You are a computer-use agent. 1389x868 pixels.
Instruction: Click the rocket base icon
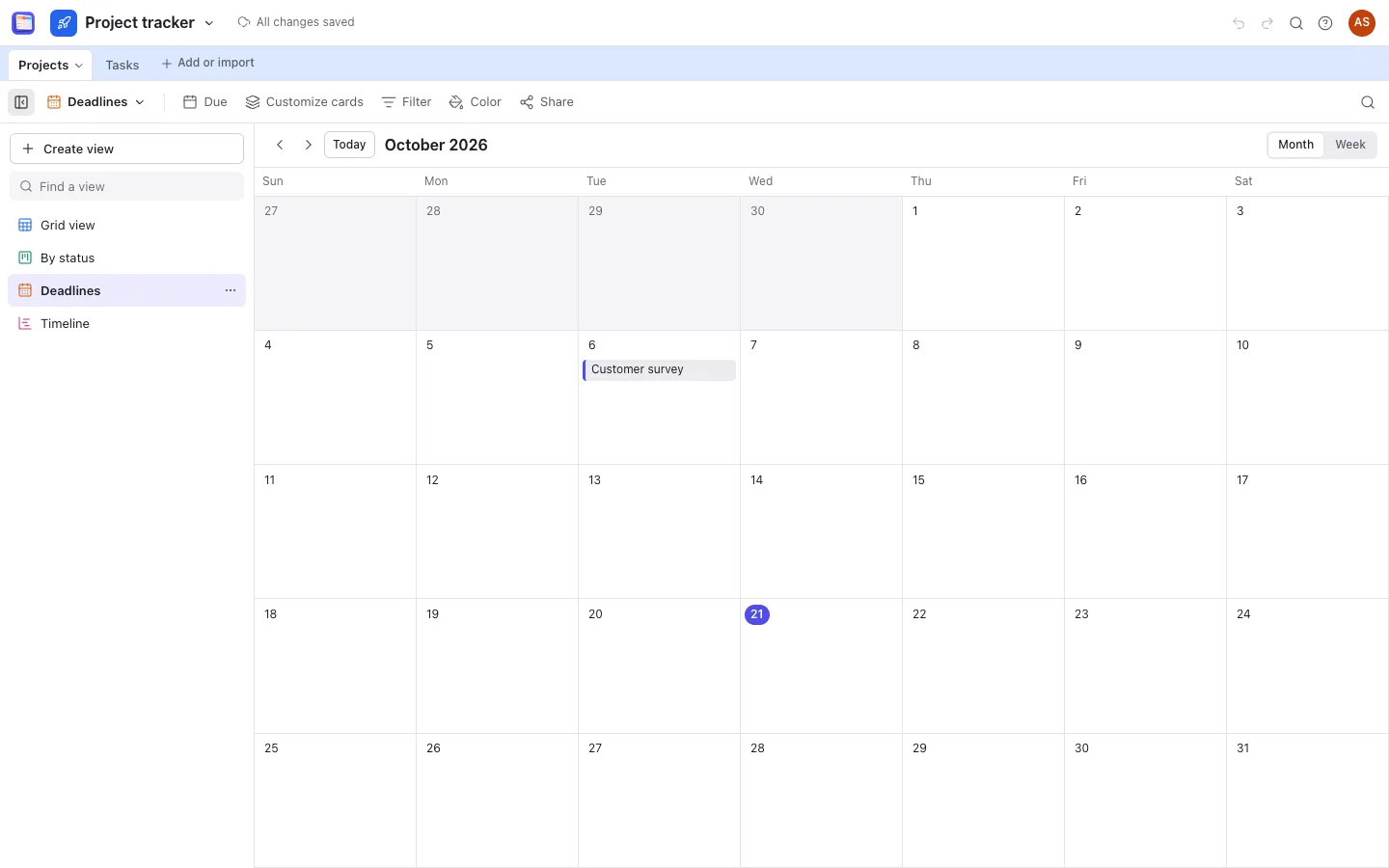click(x=64, y=22)
